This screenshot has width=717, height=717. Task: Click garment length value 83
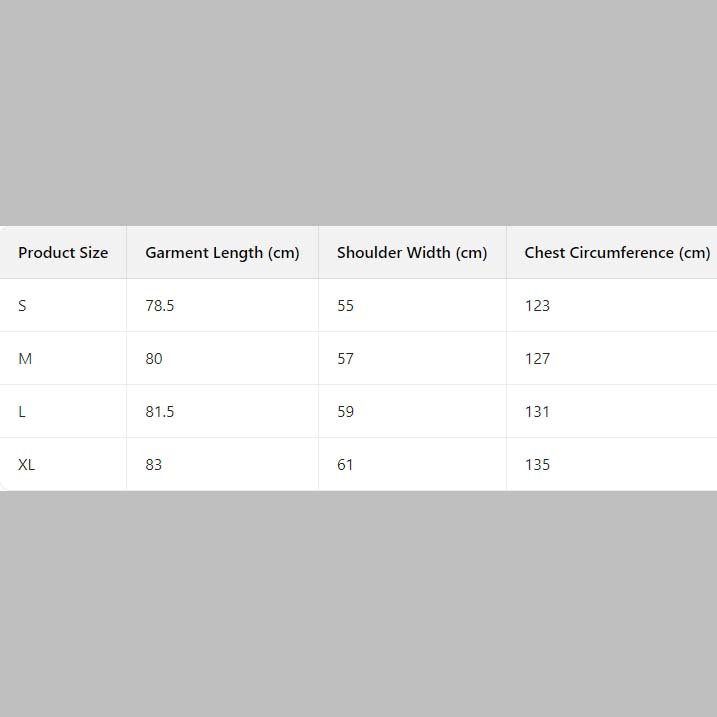[x=154, y=465]
